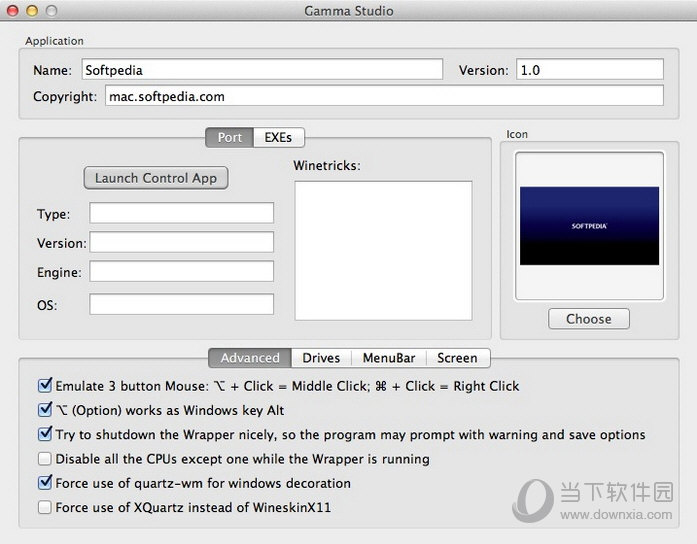The width and height of the screenshot is (697, 544).
Task: Switch to the Port tab
Action: coord(229,137)
